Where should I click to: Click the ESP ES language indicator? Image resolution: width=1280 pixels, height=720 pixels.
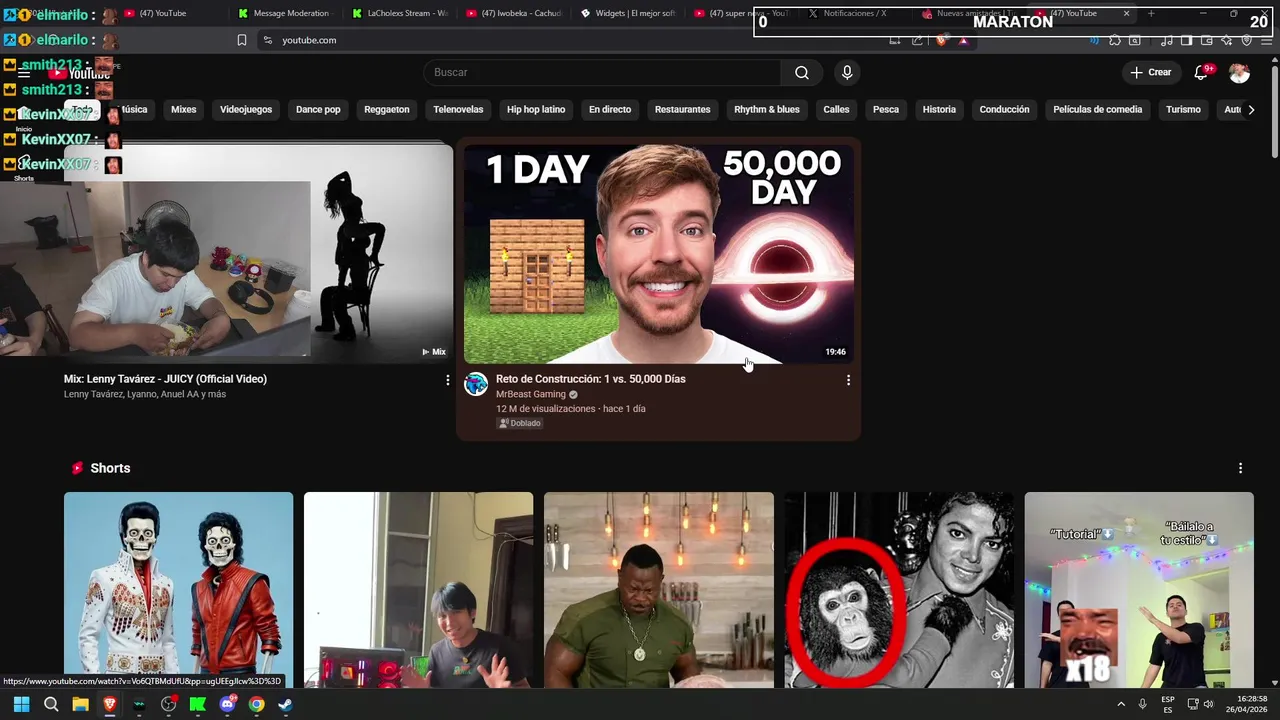(x=1168, y=704)
